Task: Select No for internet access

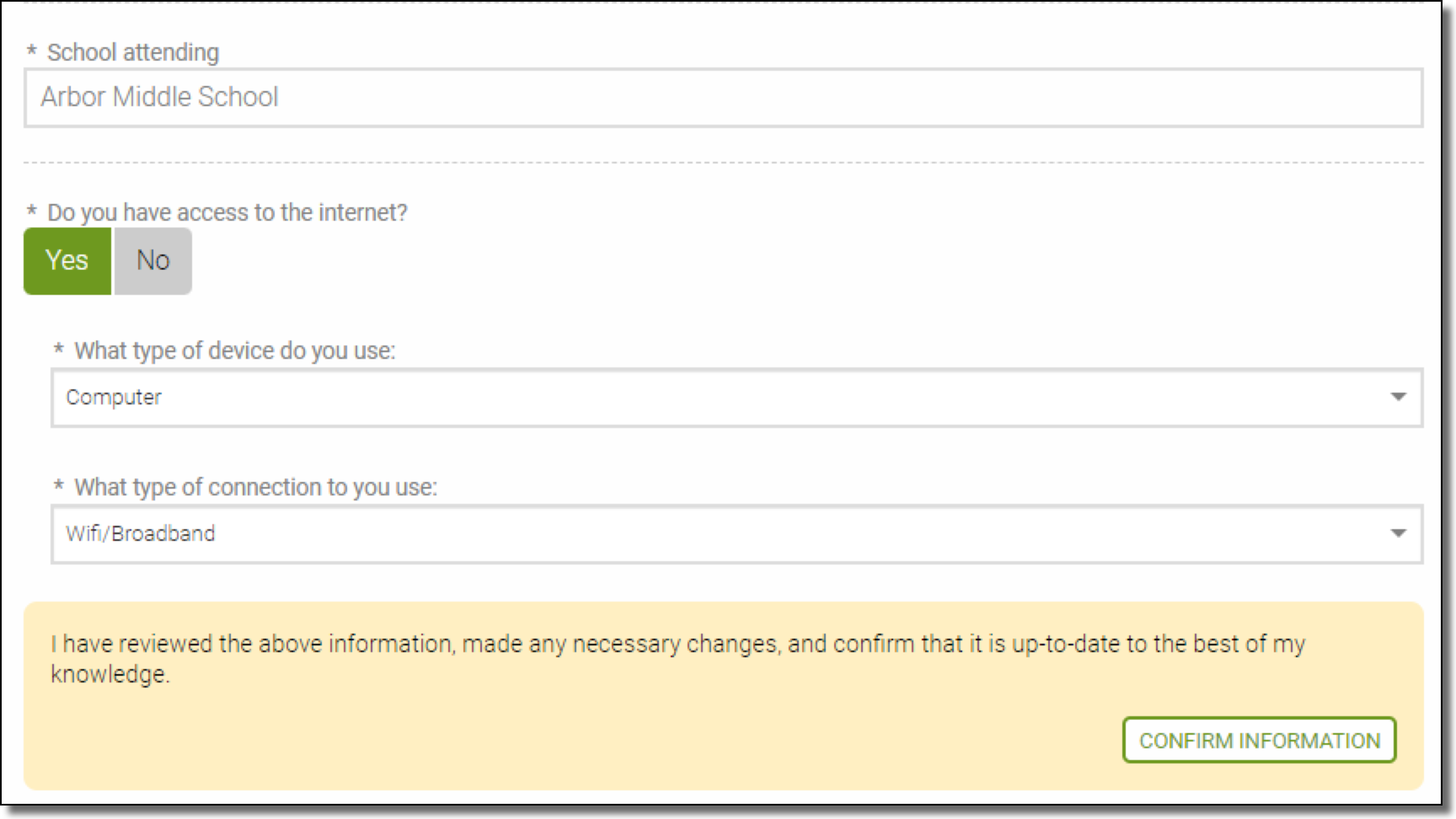Action: 153,261
